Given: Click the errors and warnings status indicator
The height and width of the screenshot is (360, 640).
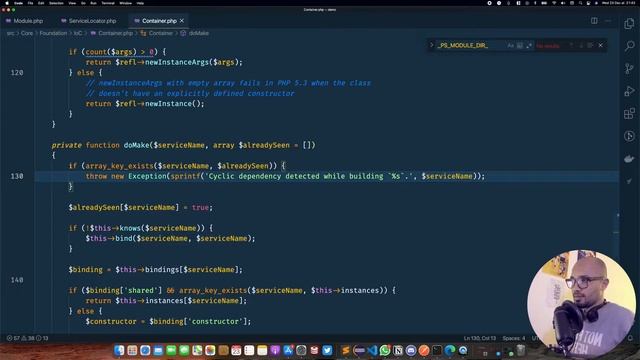Looking at the screenshot, I should tap(27, 338).
